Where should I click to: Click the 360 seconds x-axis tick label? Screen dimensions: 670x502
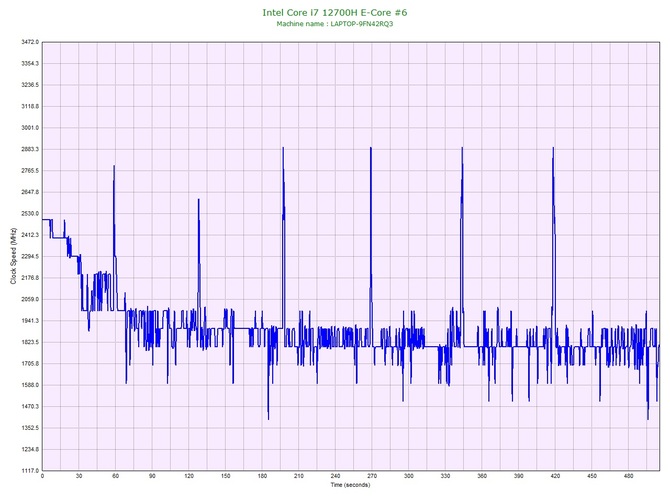point(482,476)
